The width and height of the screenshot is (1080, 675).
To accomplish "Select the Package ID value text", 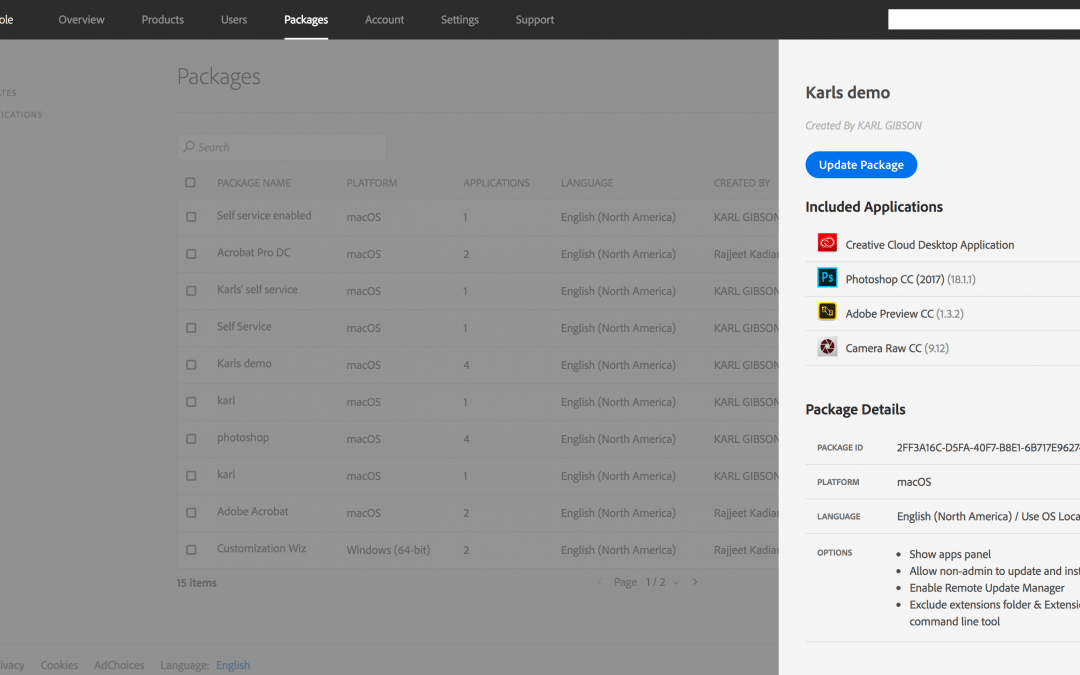I will pos(988,447).
